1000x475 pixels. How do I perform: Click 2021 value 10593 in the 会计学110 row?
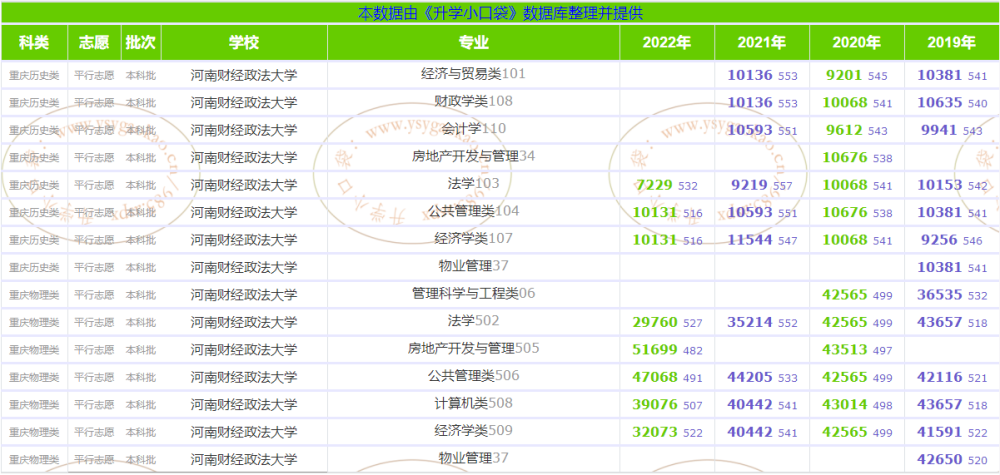tap(750, 130)
